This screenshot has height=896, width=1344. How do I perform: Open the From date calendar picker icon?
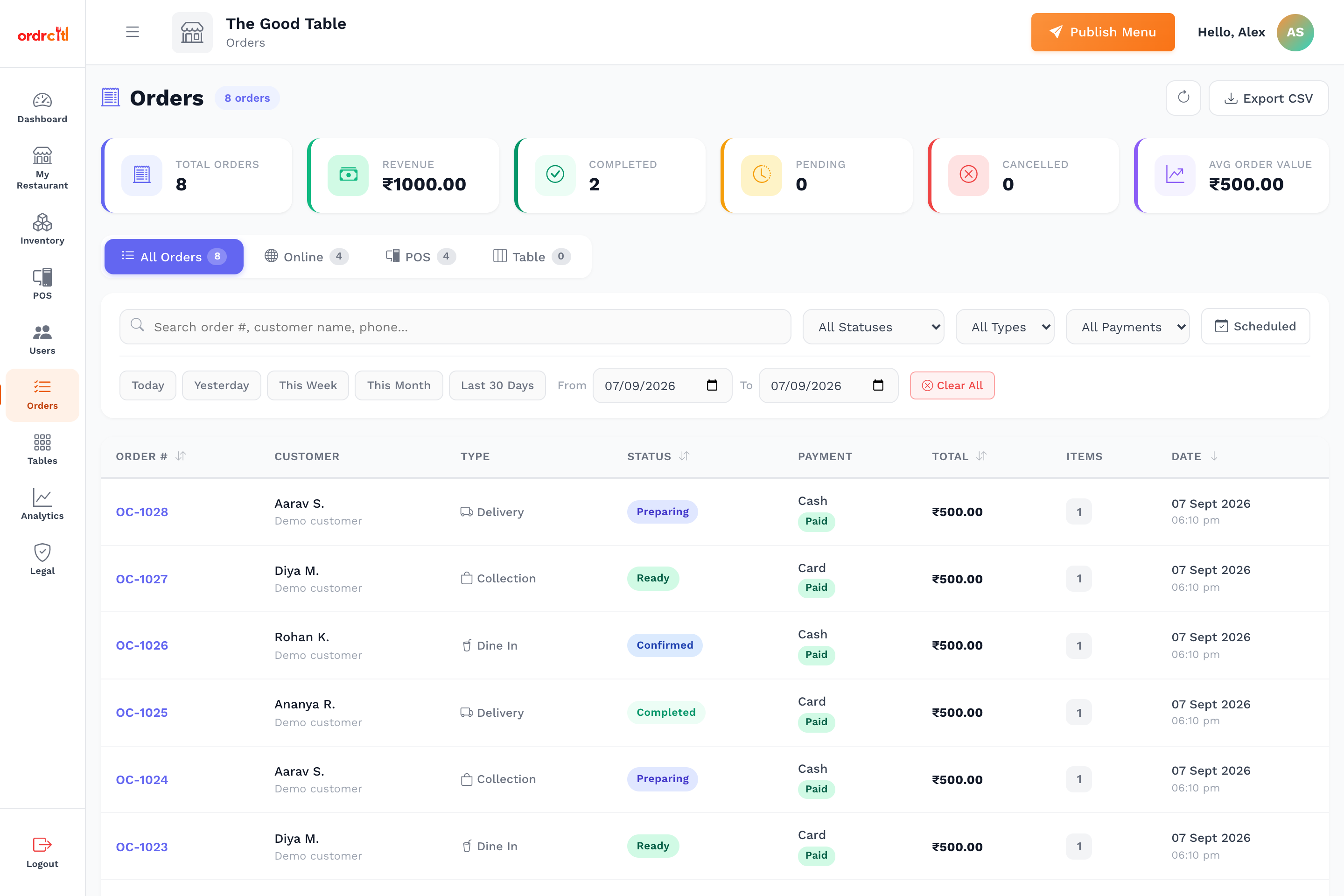pos(712,385)
